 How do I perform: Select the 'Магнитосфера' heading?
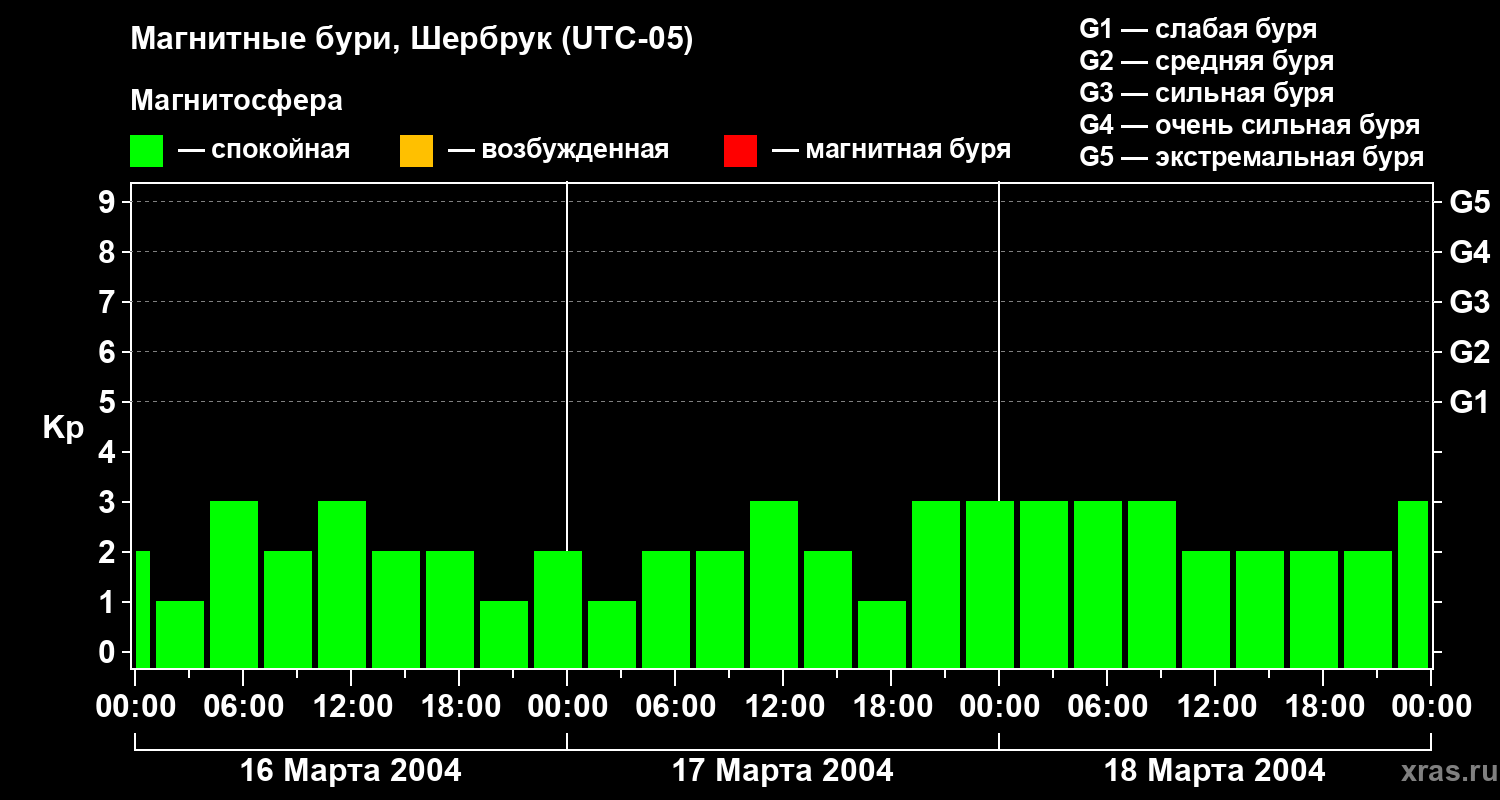(x=237, y=101)
